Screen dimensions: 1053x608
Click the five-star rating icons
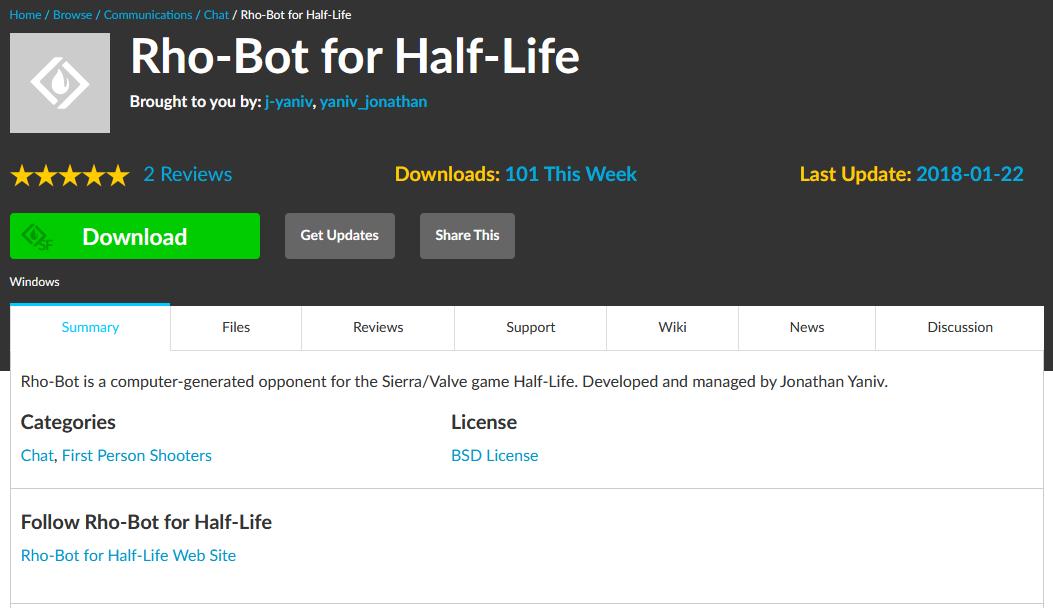tap(70, 175)
